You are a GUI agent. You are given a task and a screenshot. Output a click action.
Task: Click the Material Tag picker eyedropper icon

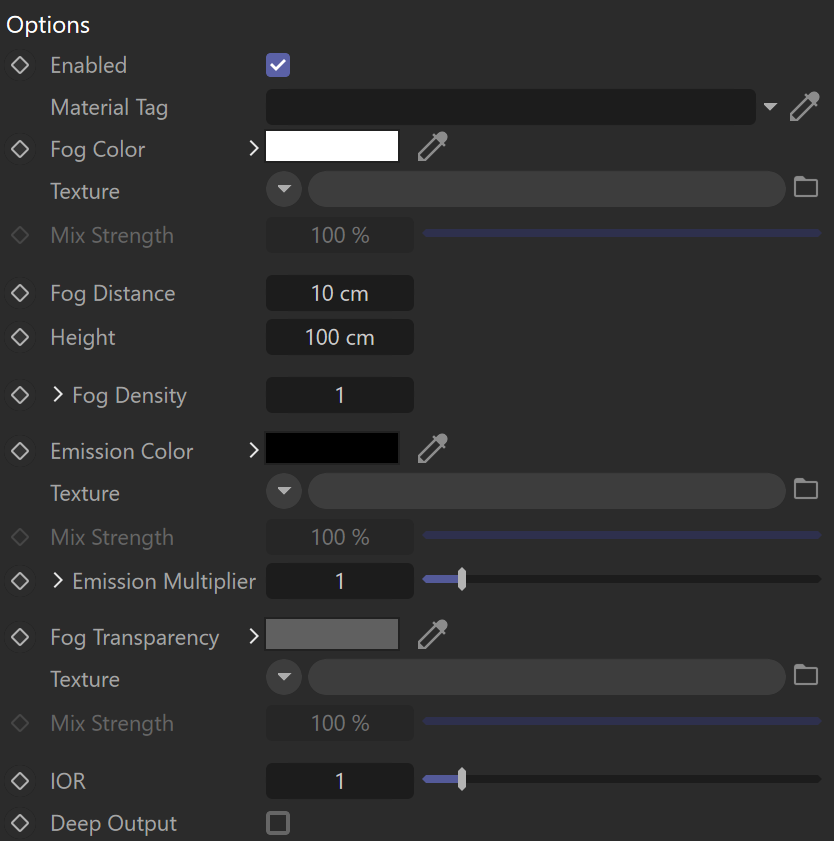click(x=805, y=107)
